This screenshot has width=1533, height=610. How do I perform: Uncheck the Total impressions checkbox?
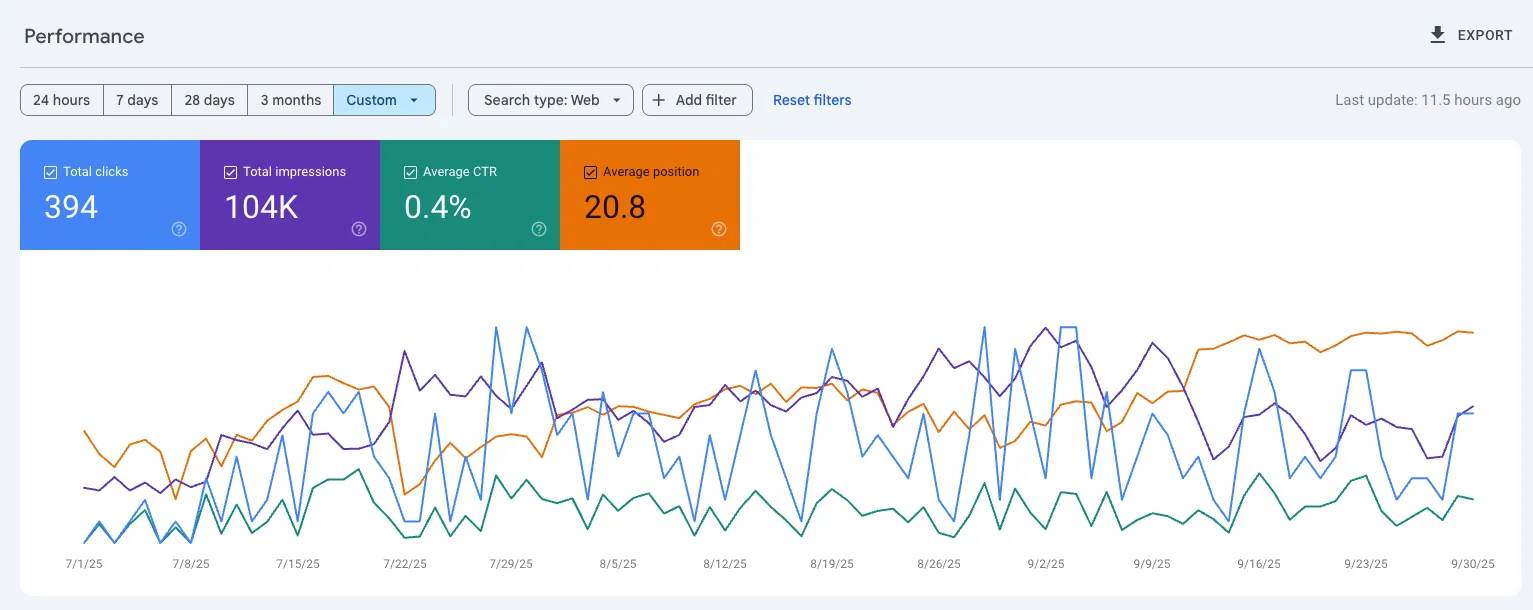[x=230, y=172]
